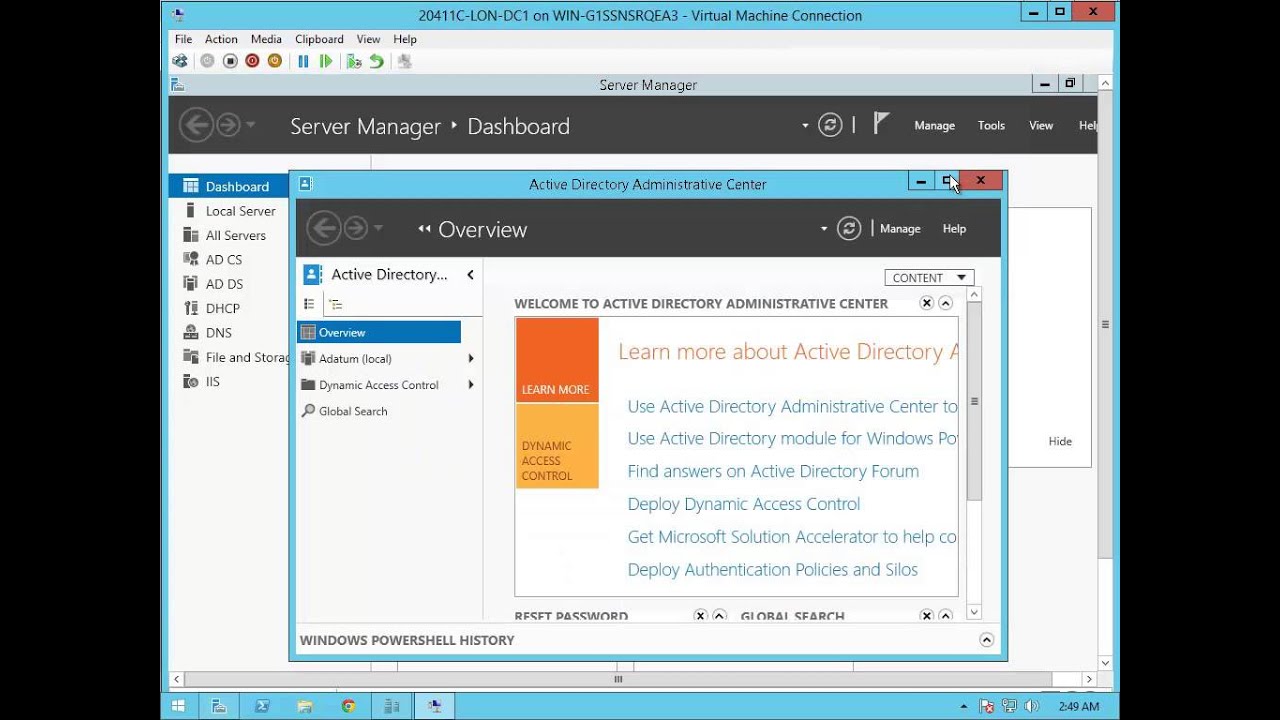The width and height of the screenshot is (1280, 720).
Task: Open Find answers on Active Directory Forum
Action: click(773, 471)
